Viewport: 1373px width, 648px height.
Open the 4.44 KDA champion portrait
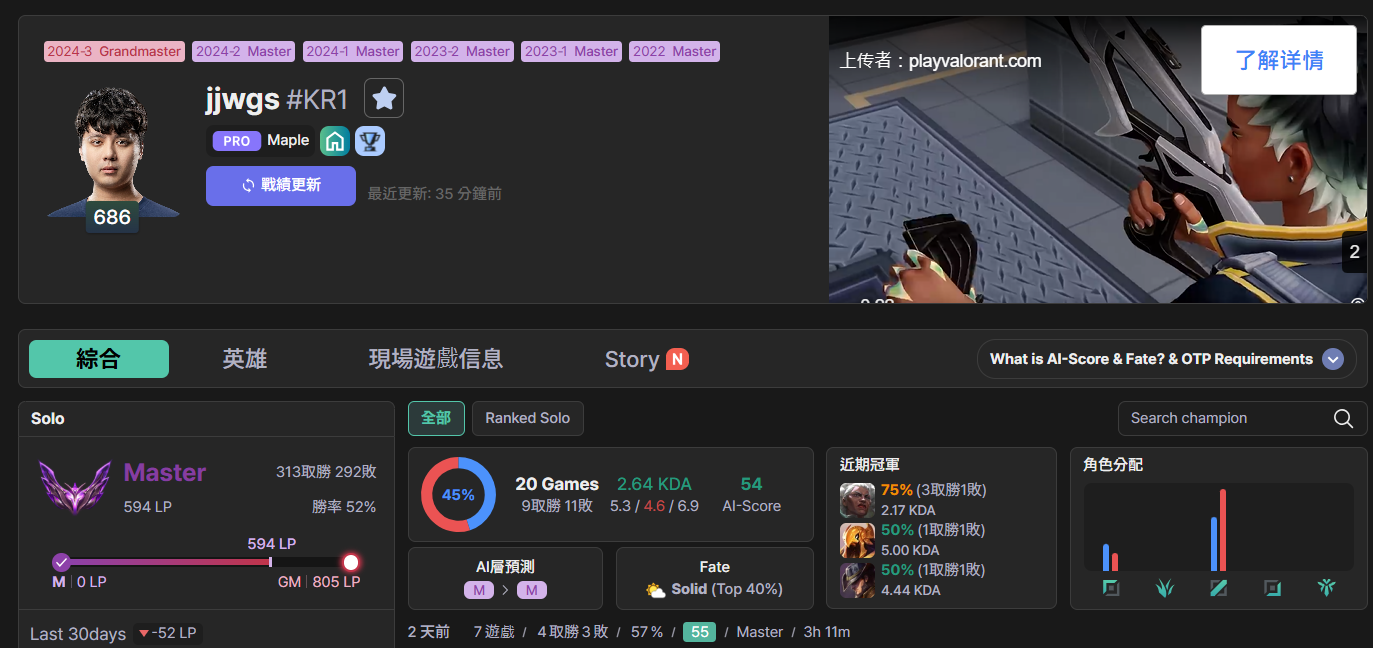[x=857, y=580]
